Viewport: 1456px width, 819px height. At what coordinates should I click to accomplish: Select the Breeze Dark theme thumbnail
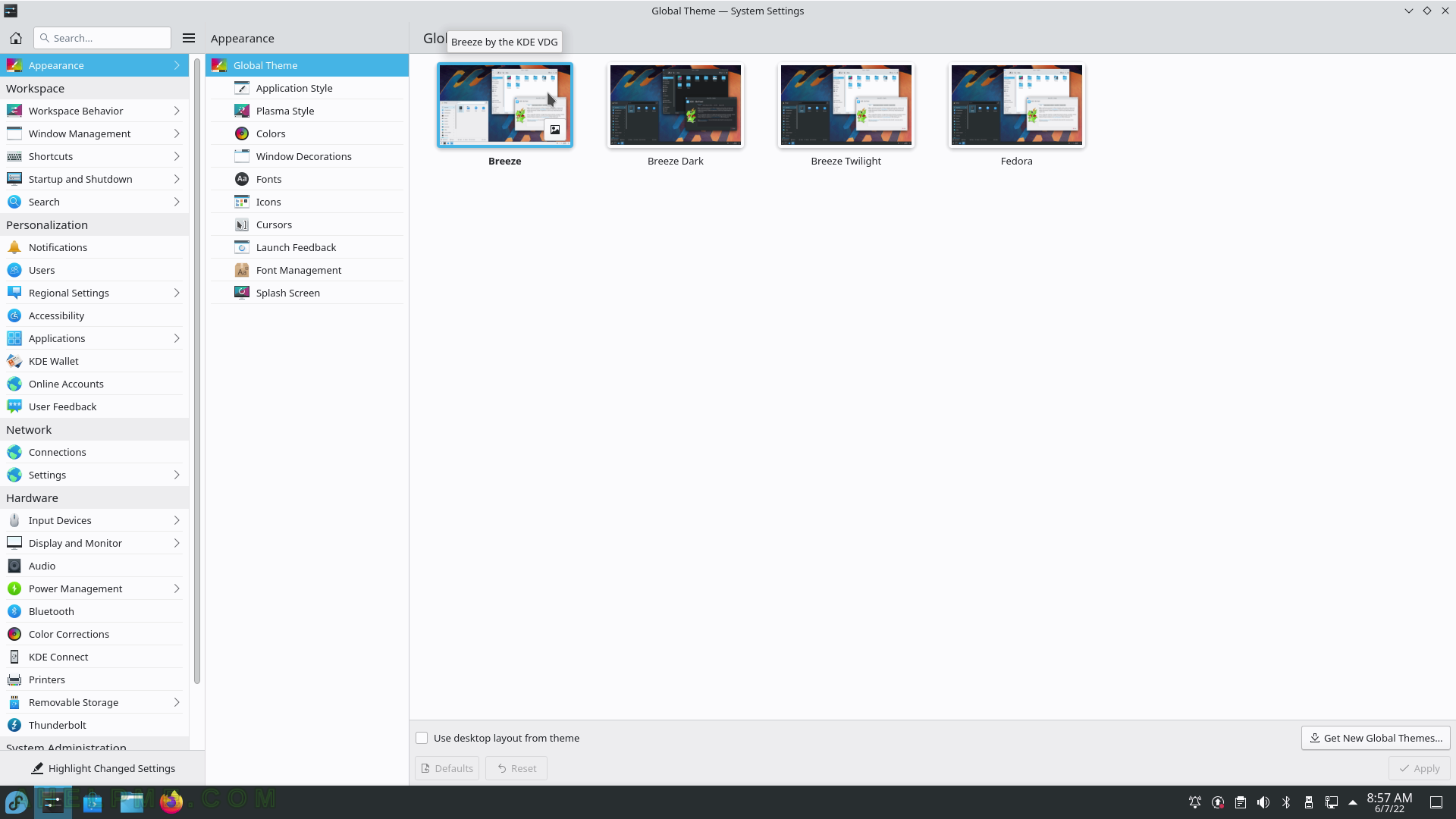point(676,105)
